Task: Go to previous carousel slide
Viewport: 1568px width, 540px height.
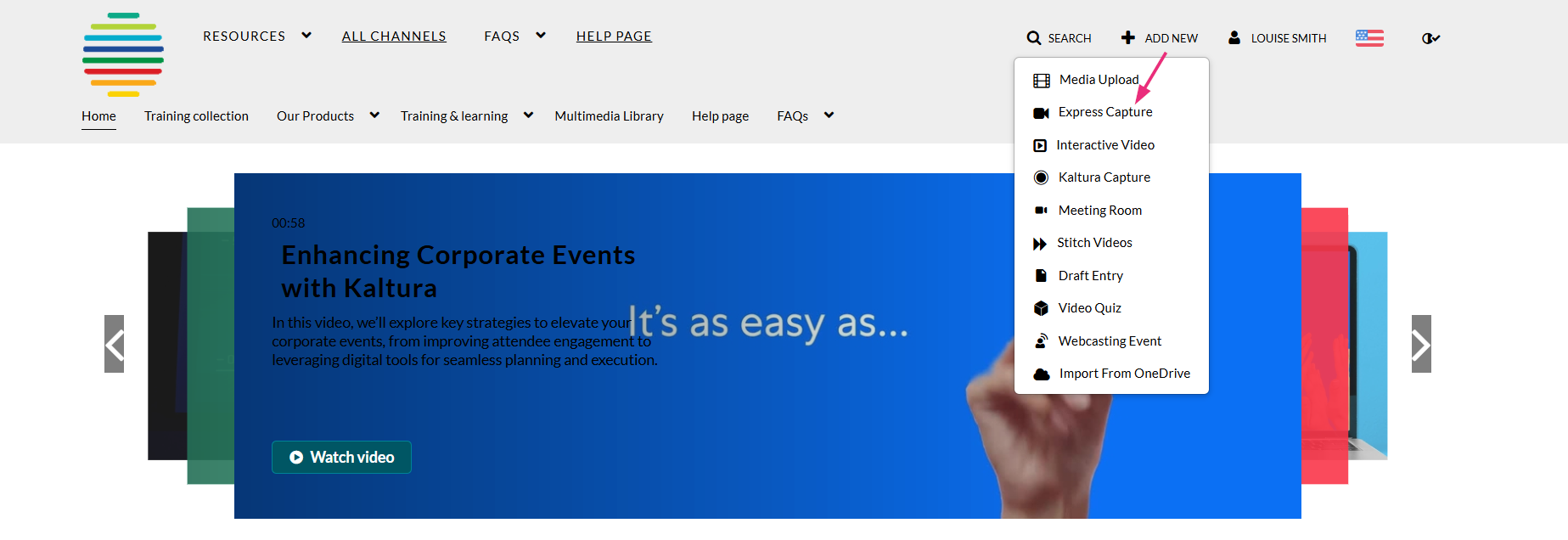Action: (x=115, y=344)
